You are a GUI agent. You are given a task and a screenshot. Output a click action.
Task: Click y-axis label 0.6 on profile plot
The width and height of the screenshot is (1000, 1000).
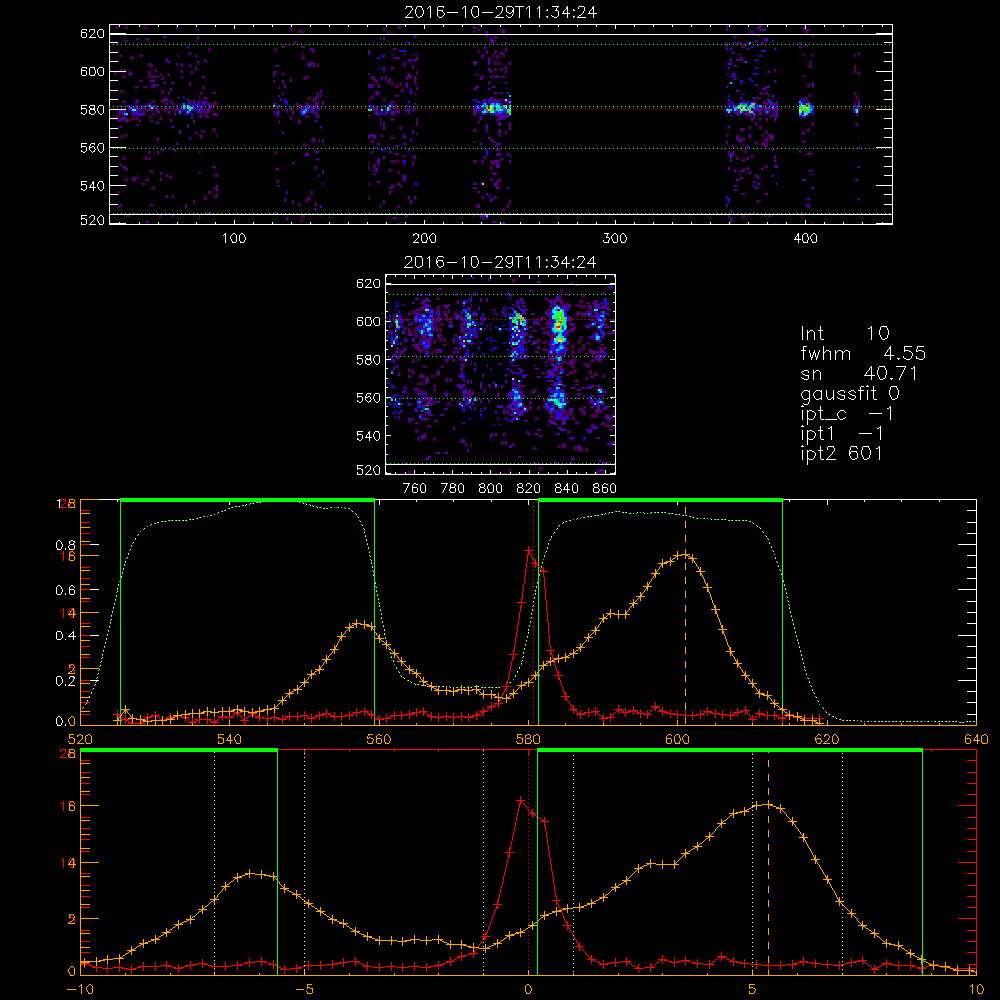pos(66,590)
